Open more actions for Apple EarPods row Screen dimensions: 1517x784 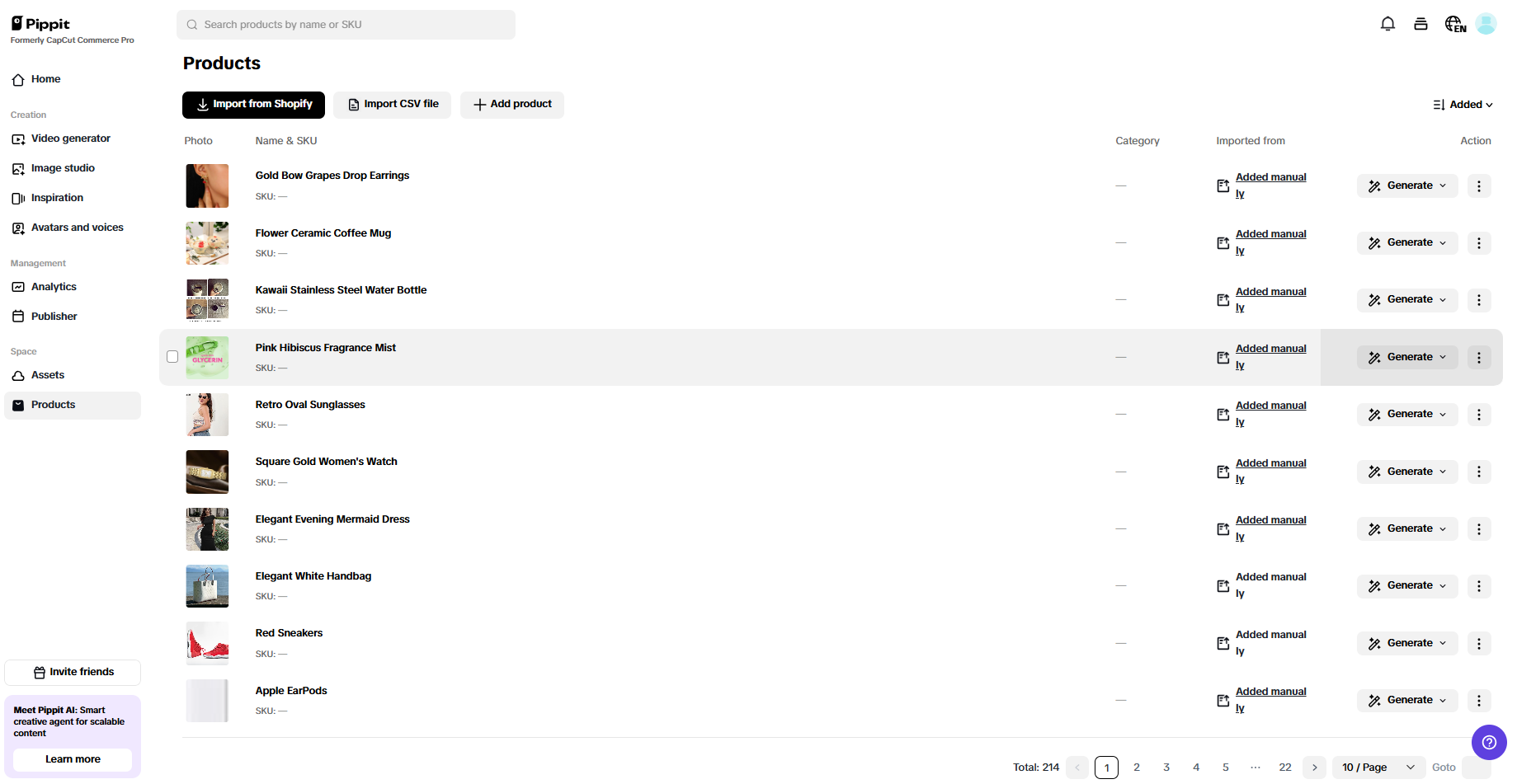pos(1478,700)
